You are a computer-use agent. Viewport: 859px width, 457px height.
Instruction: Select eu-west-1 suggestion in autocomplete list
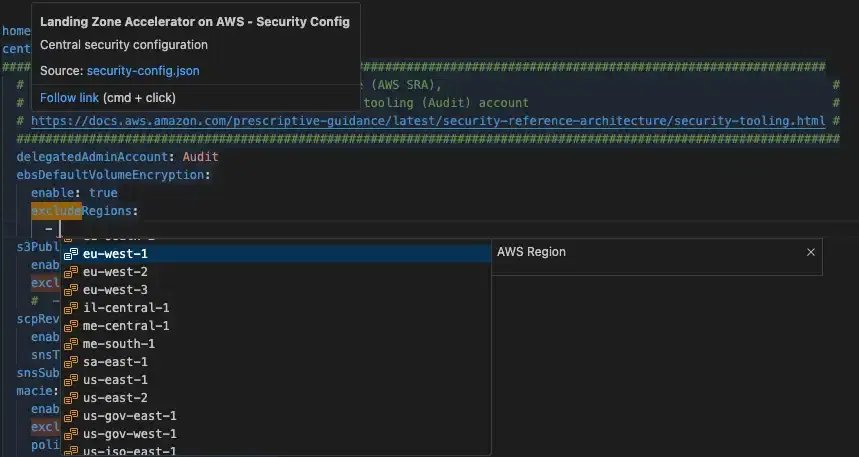276,254
